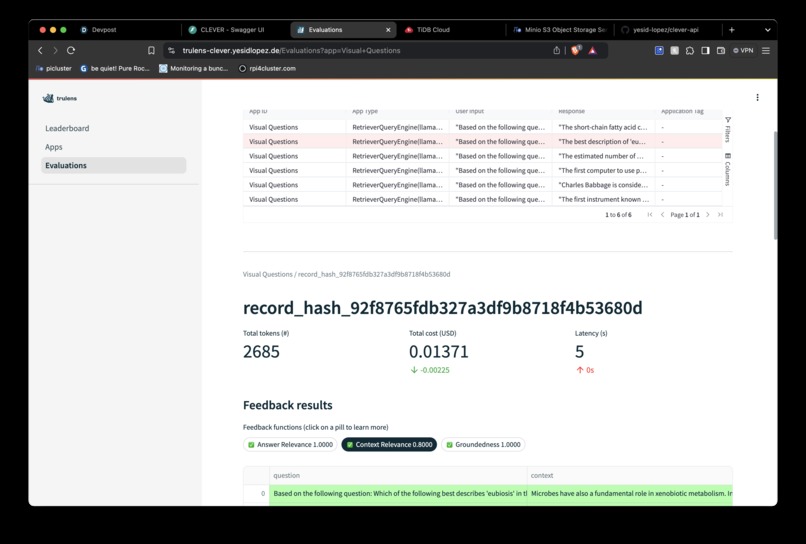Select row with first instrument known response
This screenshot has height=544, width=806.
[x=483, y=199]
